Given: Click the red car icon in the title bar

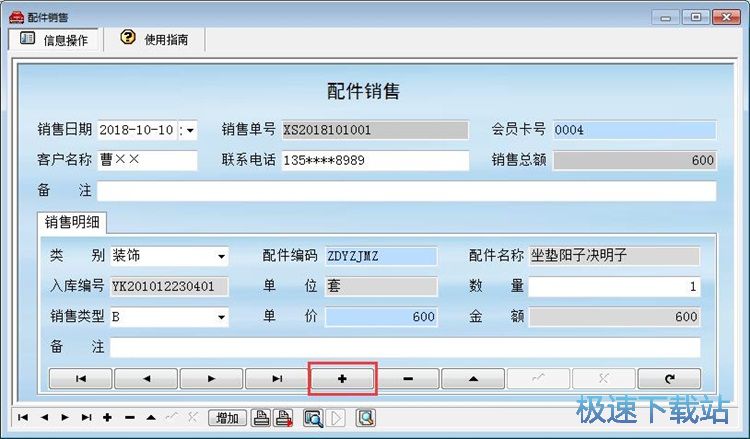Looking at the screenshot, I should tap(17, 17).
